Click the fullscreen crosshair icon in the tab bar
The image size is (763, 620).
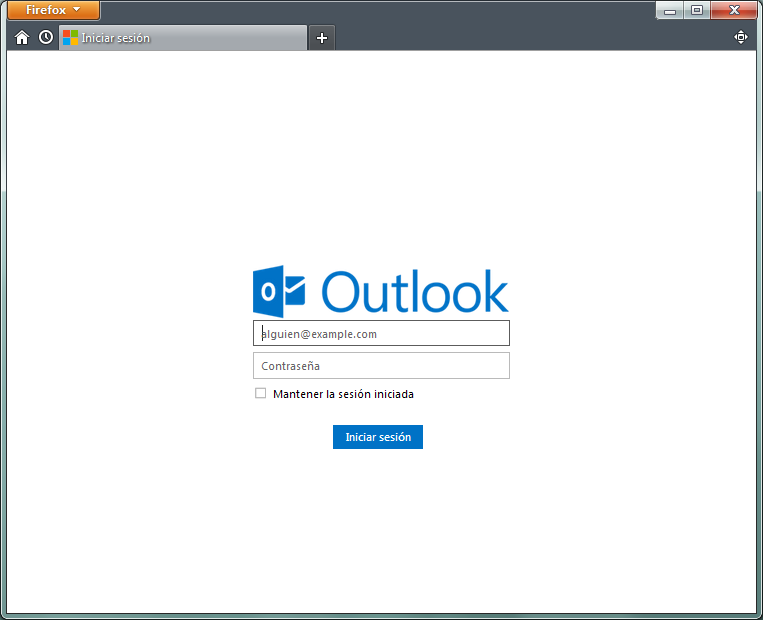pyautogui.click(x=741, y=37)
